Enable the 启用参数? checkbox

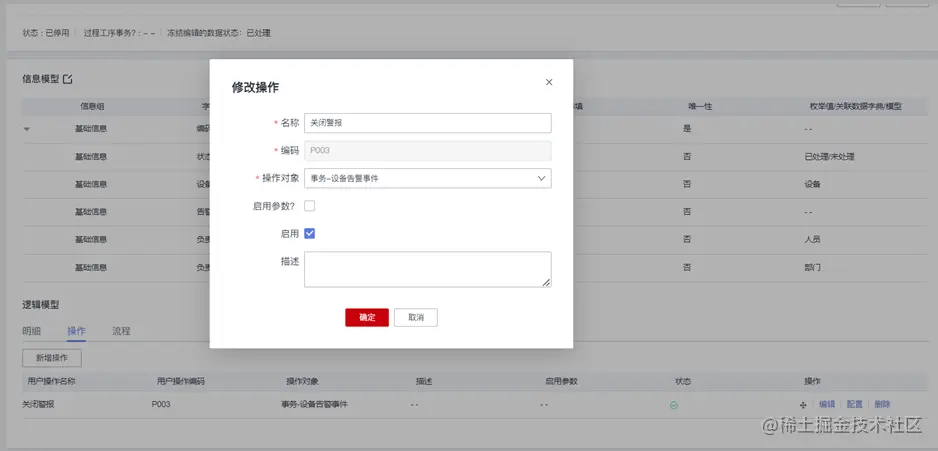point(309,206)
